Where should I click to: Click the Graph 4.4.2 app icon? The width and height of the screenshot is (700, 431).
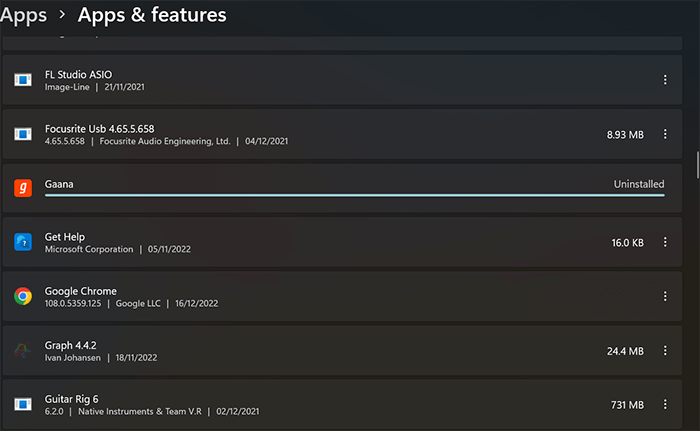pyautogui.click(x=22, y=350)
